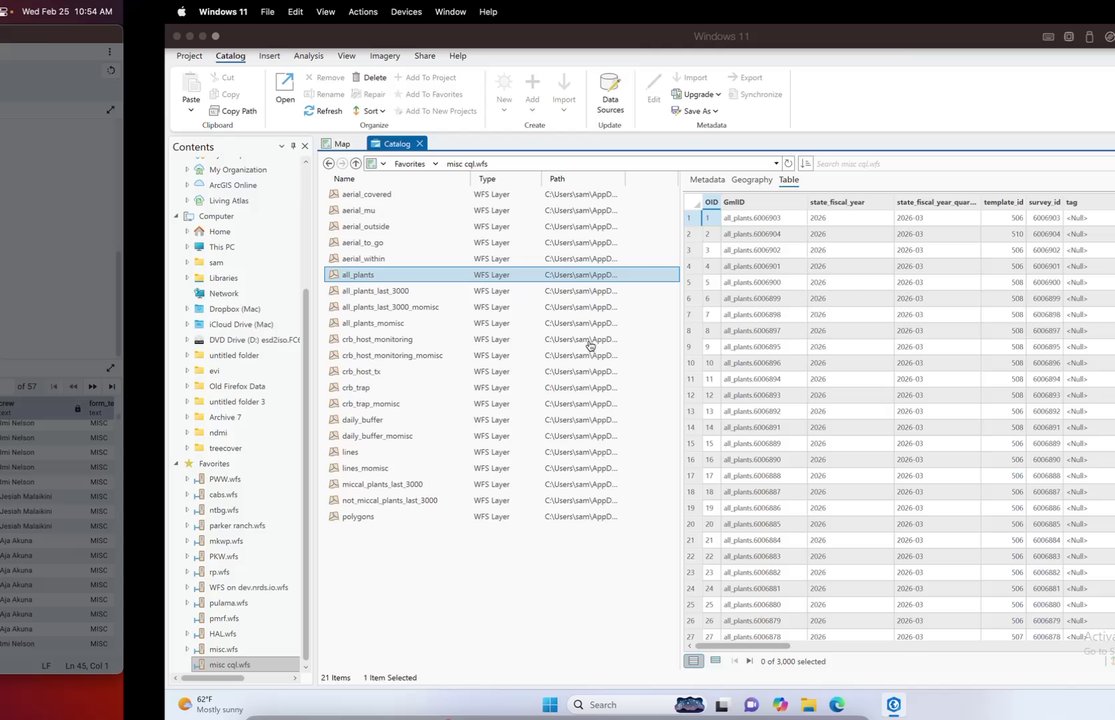Click the metadata Import tool
This screenshot has width=1115, height=720.
coord(688,77)
